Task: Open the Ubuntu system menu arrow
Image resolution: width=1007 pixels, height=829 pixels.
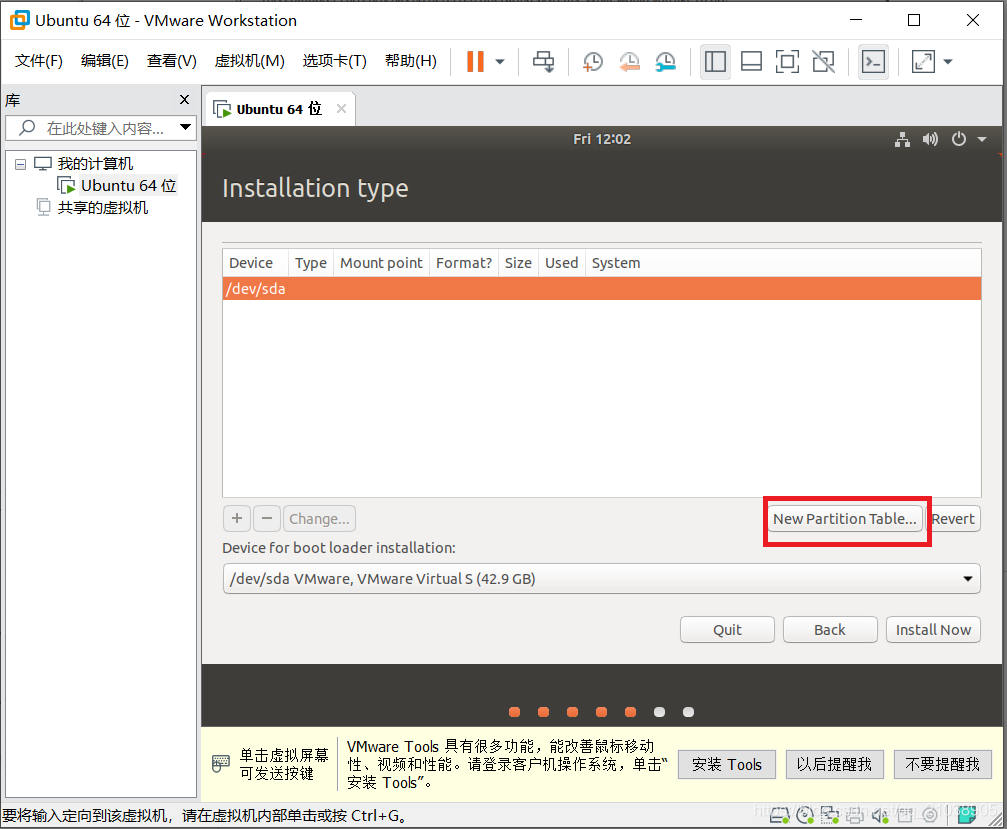Action: pos(982,139)
